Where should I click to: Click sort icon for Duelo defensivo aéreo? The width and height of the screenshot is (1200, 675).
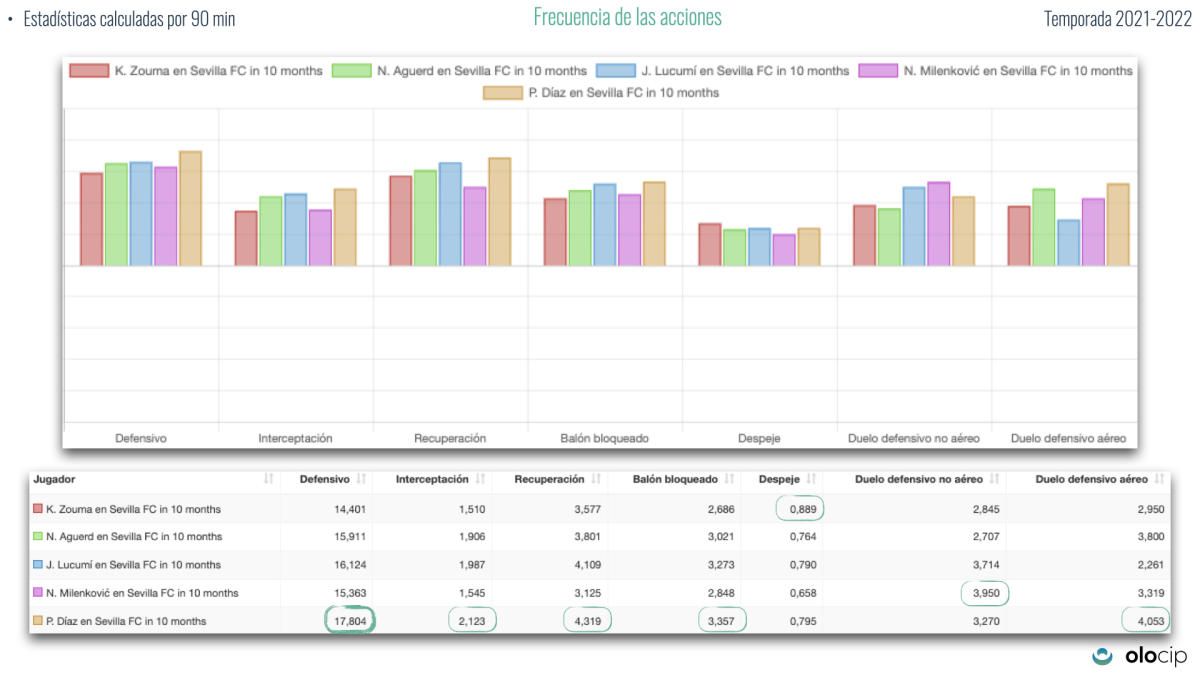point(1160,480)
